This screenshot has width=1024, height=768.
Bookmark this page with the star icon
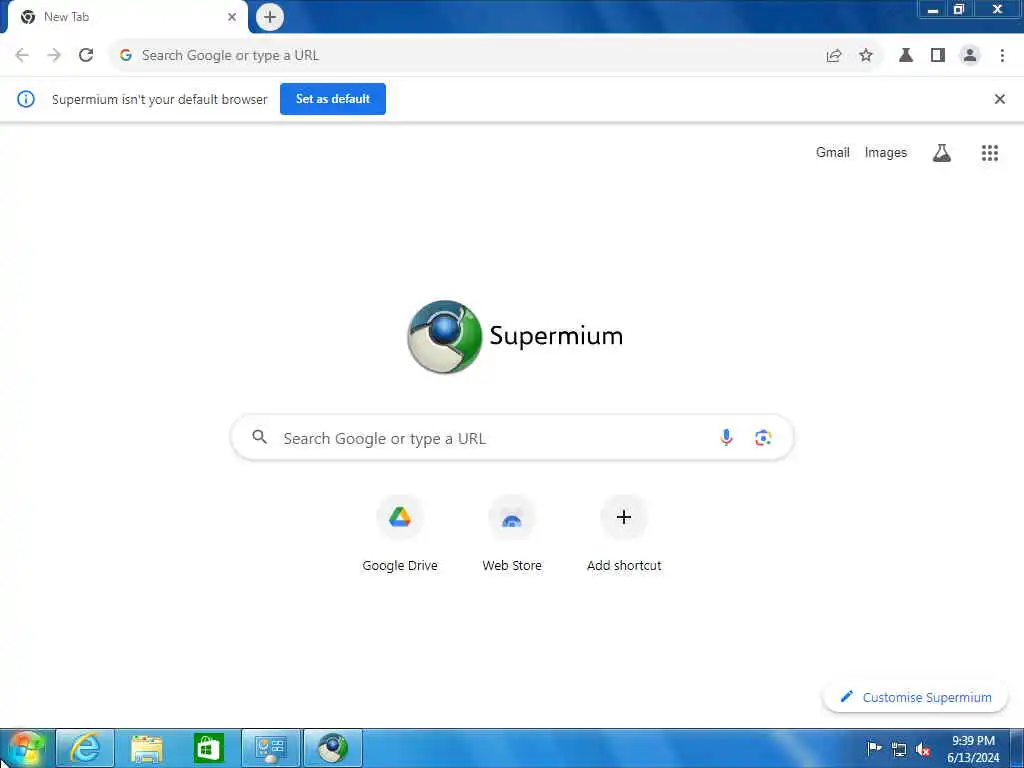pyautogui.click(x=866, y=56)
